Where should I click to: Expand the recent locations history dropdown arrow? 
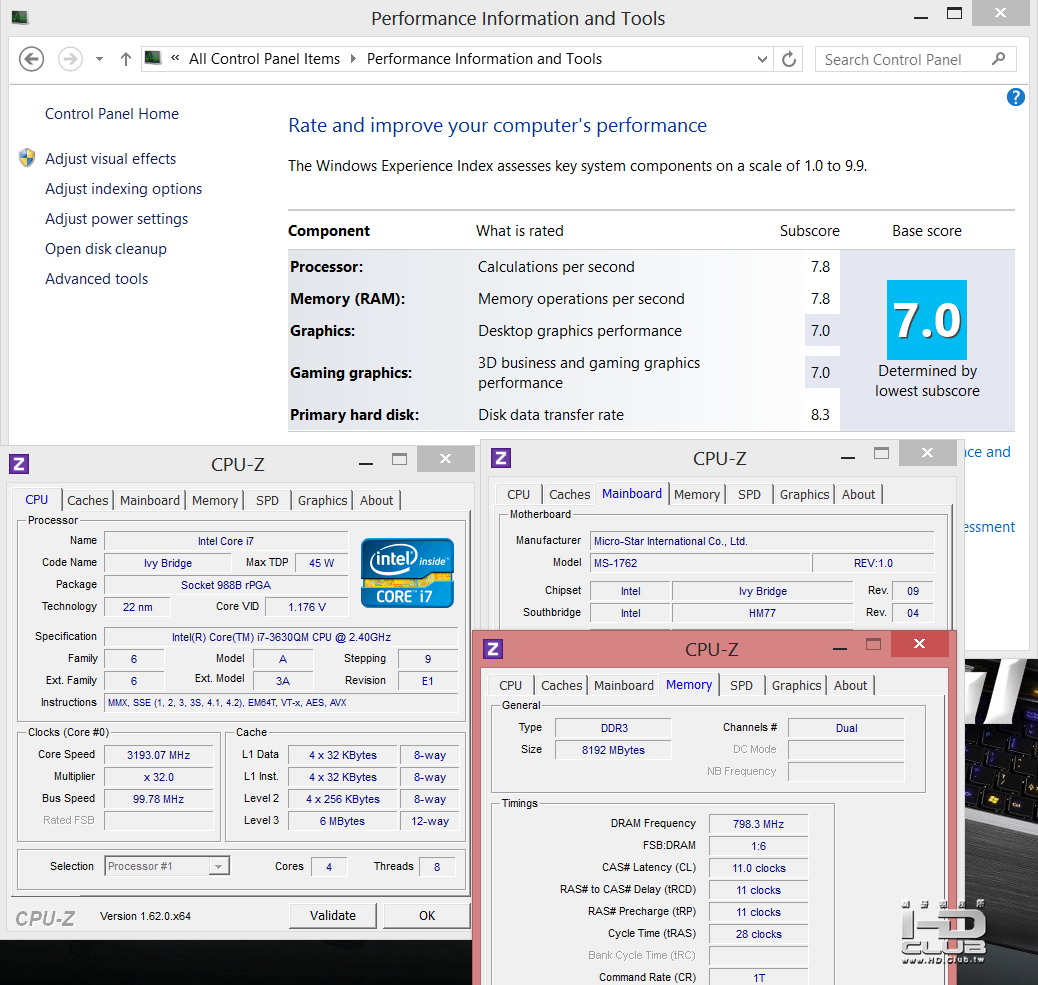click(99, 59)
